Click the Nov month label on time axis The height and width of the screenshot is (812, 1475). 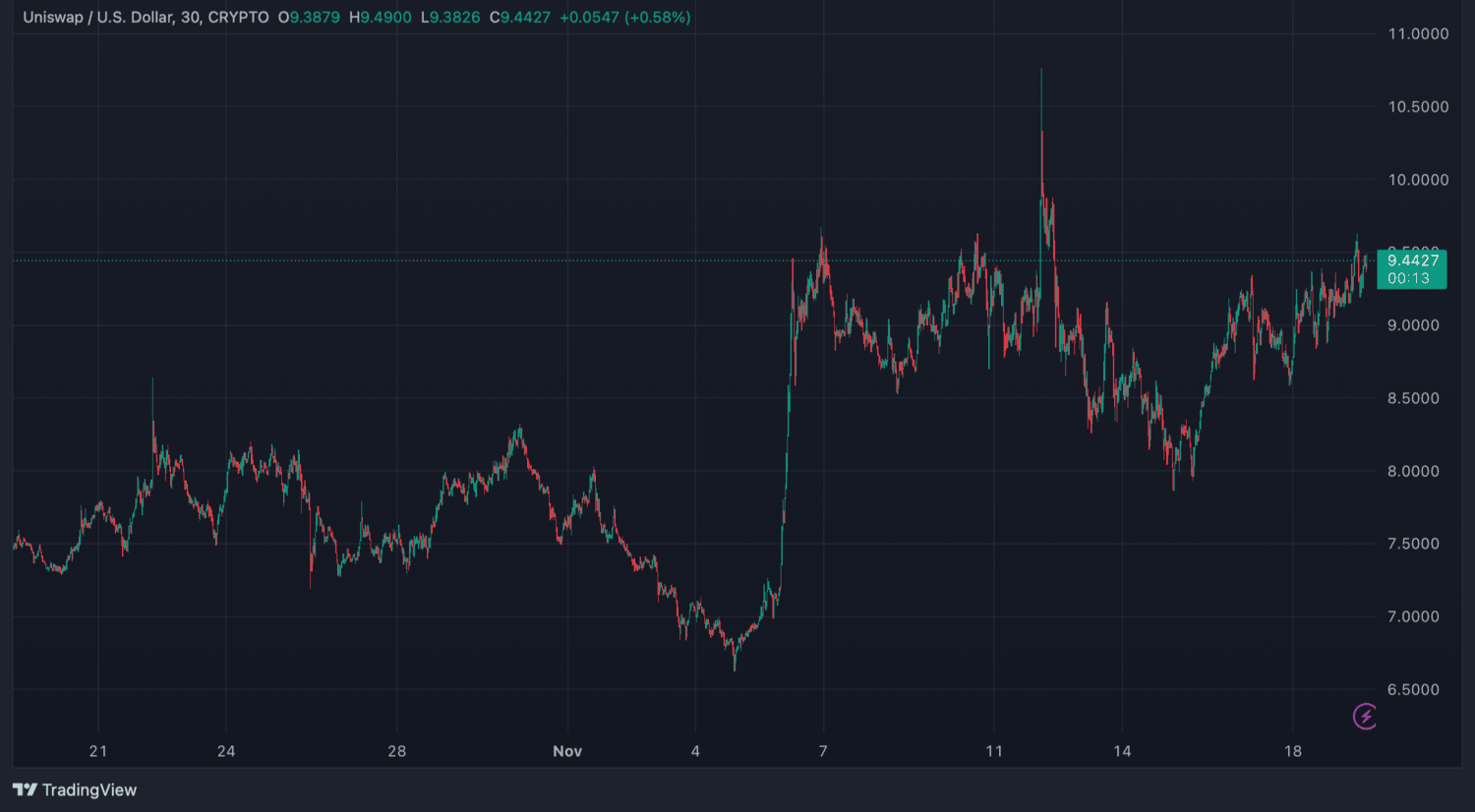[x=567, y=751]
